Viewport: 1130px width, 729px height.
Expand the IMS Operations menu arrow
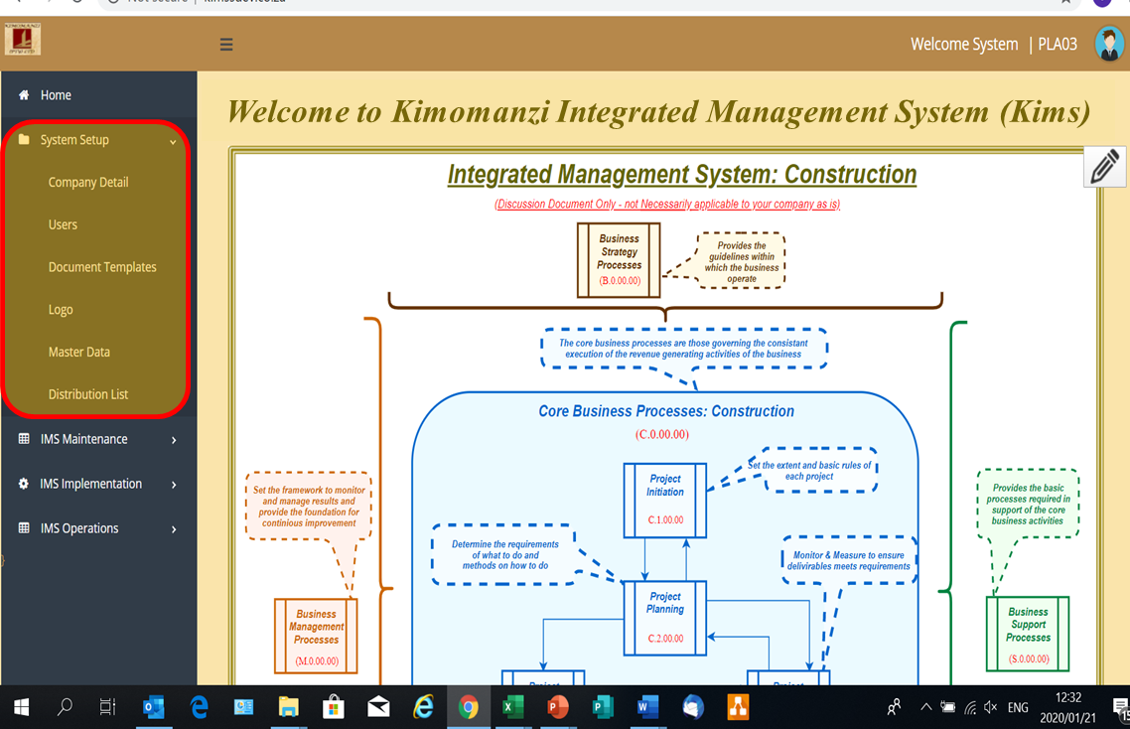(x=174, y=529)
